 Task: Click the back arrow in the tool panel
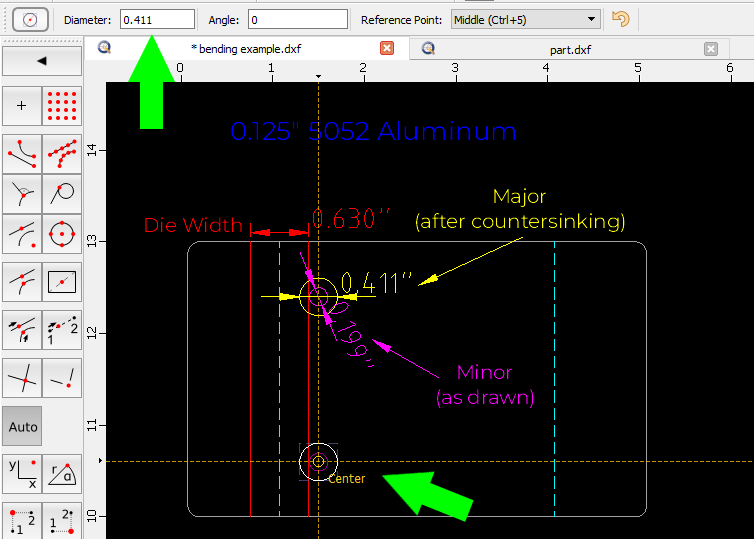(41, 60)
